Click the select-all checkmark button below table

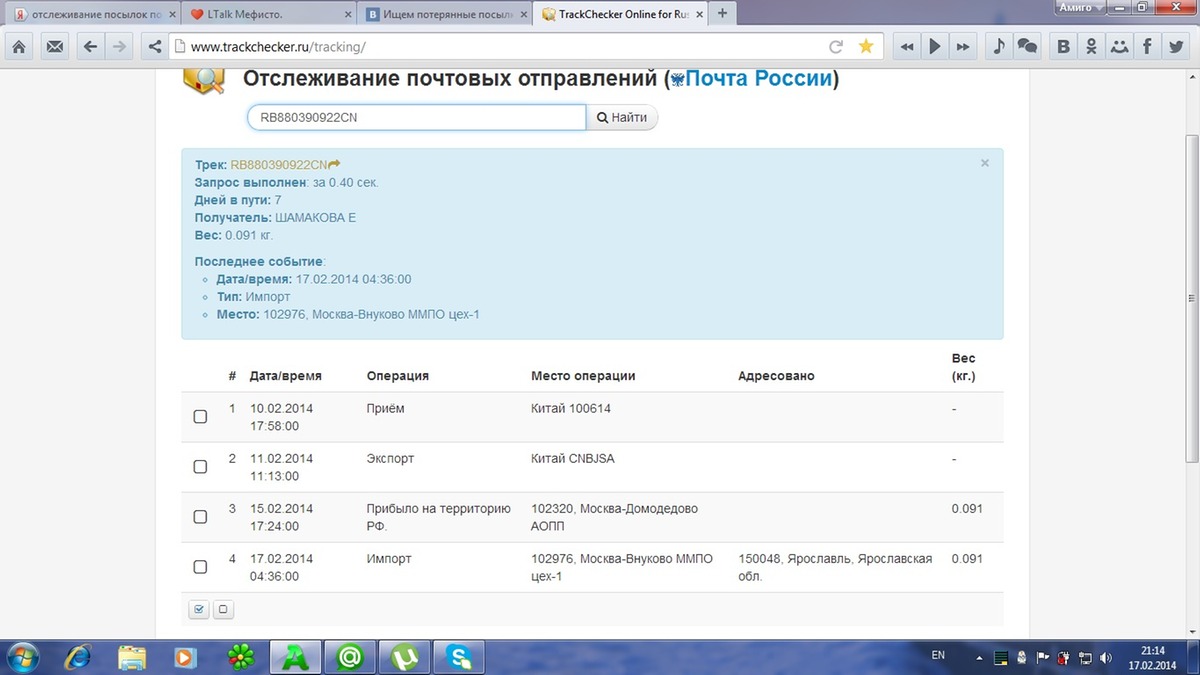[198, 609]
